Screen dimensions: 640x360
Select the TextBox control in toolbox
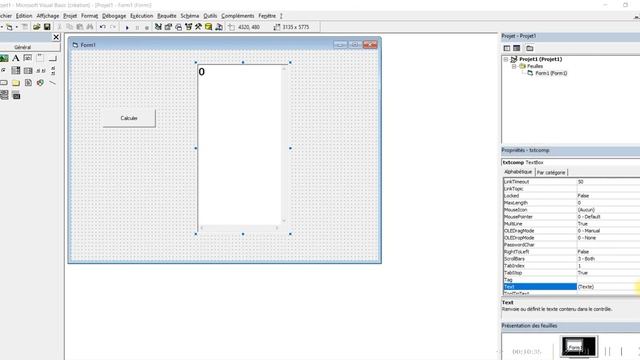point(28,58)
